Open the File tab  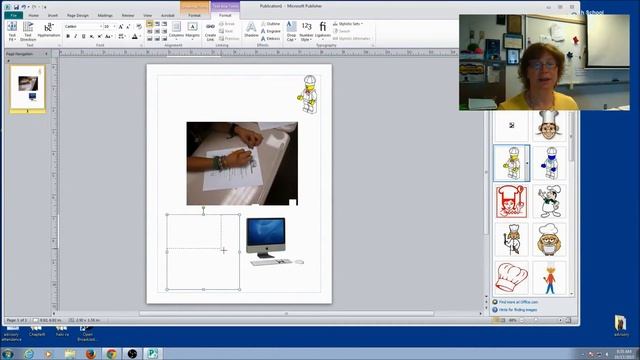(13, 16)
